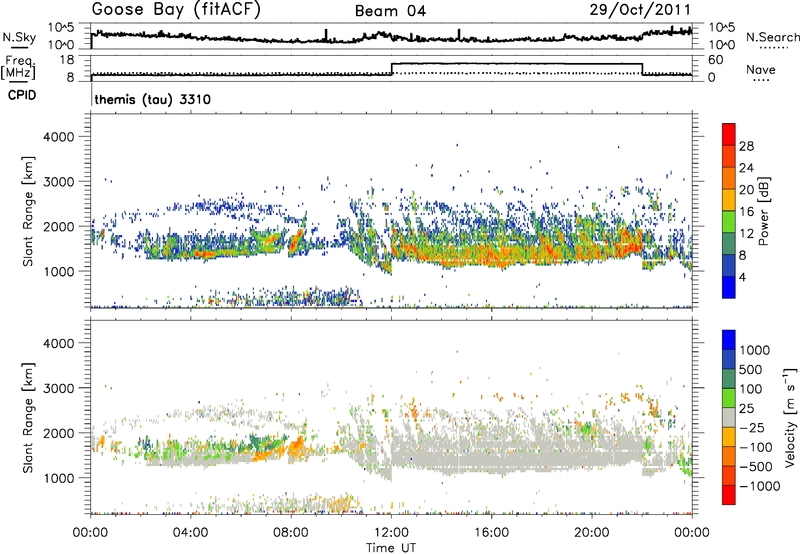Click the '10^5' left noise scale label
Viewport: 800px width, 554px height.
pos(61,28)
